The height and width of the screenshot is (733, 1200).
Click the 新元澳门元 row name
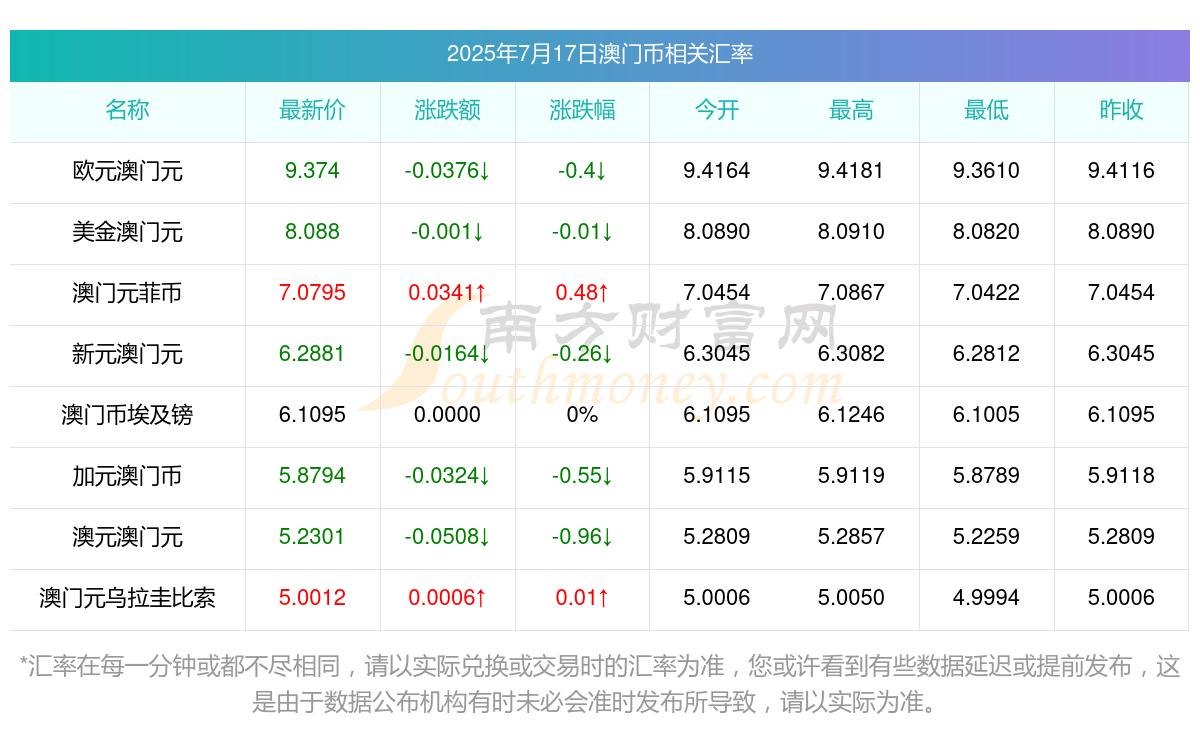pos(128,354)
